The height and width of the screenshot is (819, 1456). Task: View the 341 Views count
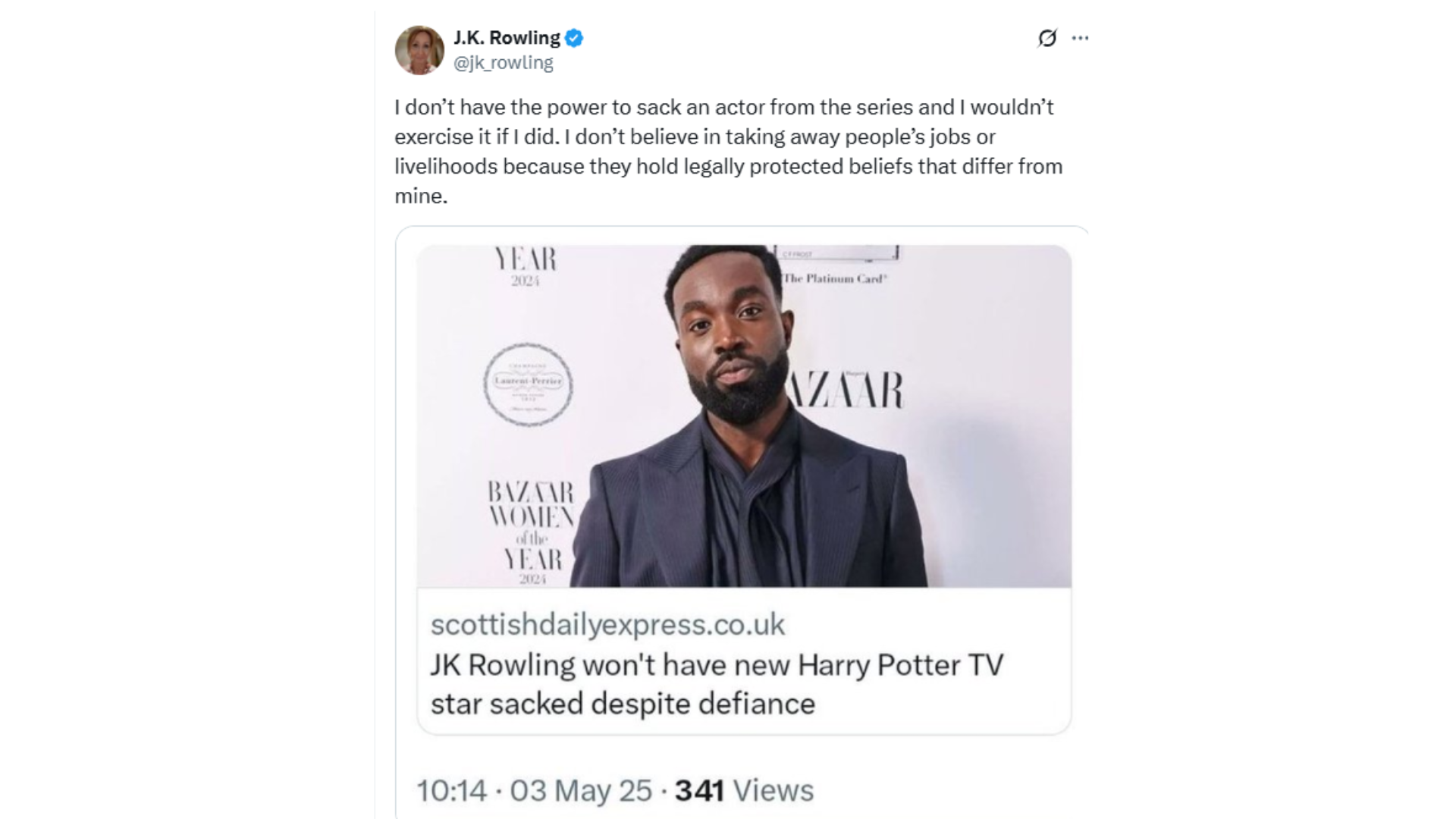tap(744, 791)
